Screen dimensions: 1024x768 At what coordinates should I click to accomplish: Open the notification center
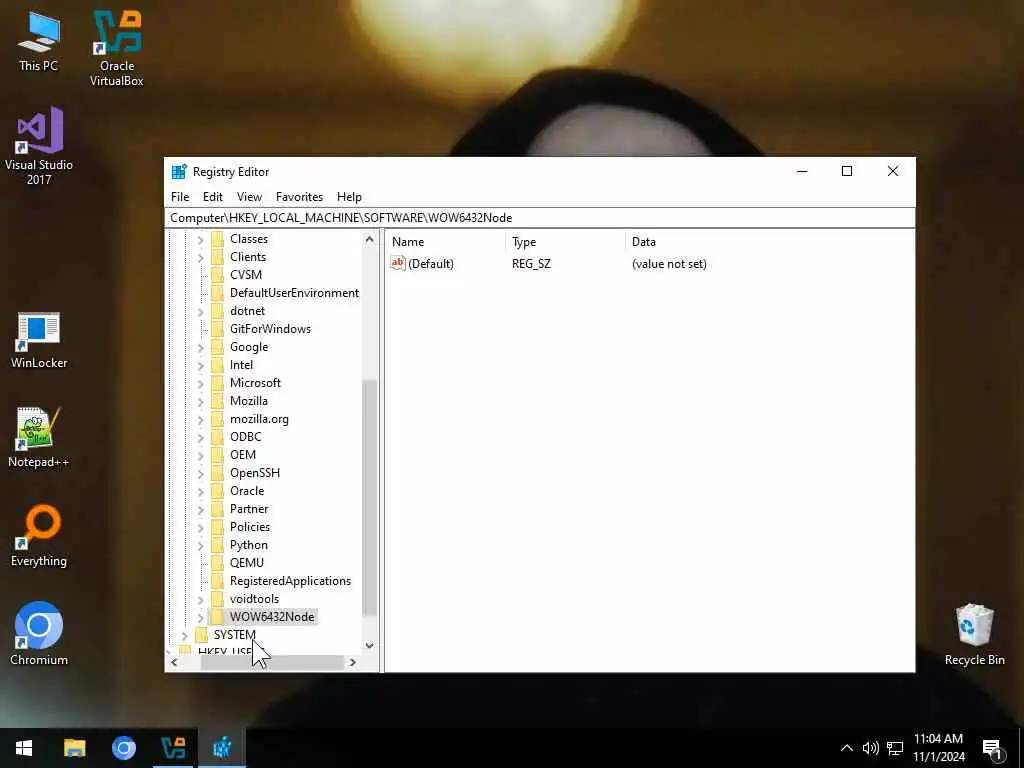(x=992, y=749)
